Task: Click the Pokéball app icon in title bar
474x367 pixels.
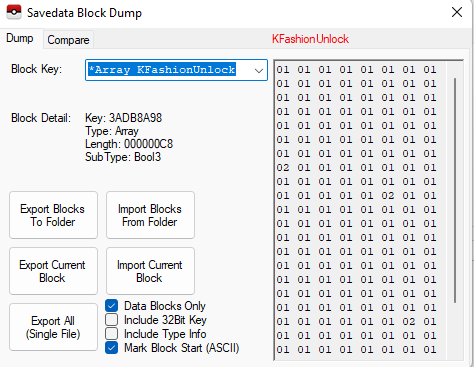Action: tap(14, 13)
